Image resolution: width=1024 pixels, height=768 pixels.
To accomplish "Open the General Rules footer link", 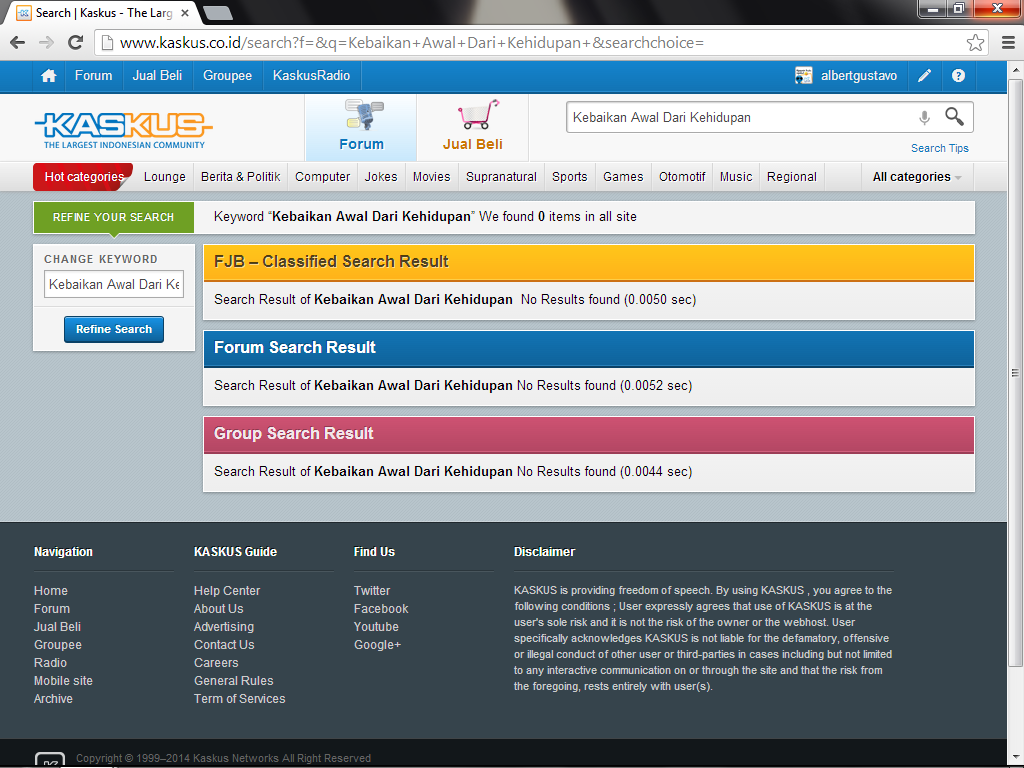I will point(234,680).
